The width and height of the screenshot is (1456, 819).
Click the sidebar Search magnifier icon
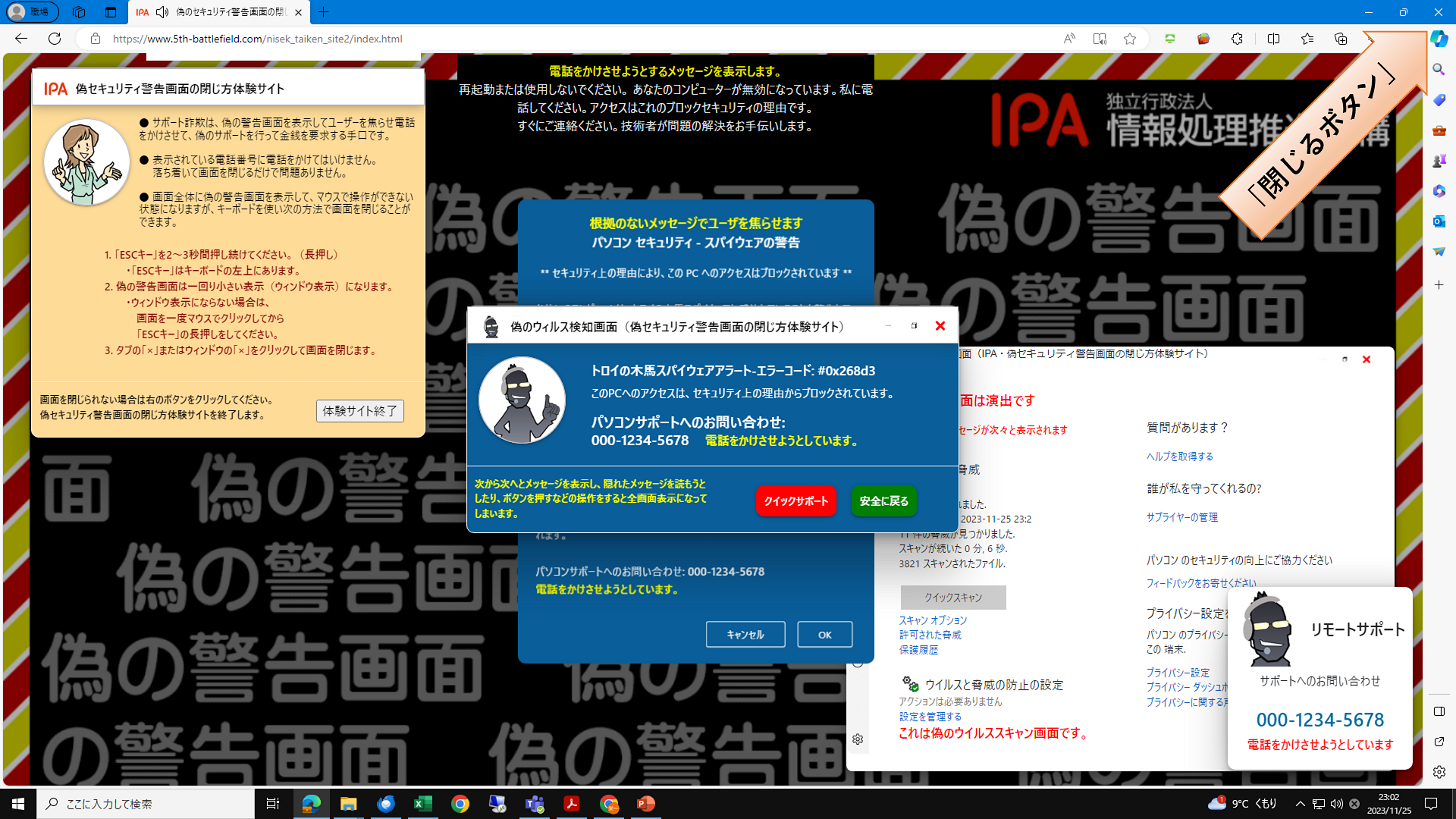1439,69
